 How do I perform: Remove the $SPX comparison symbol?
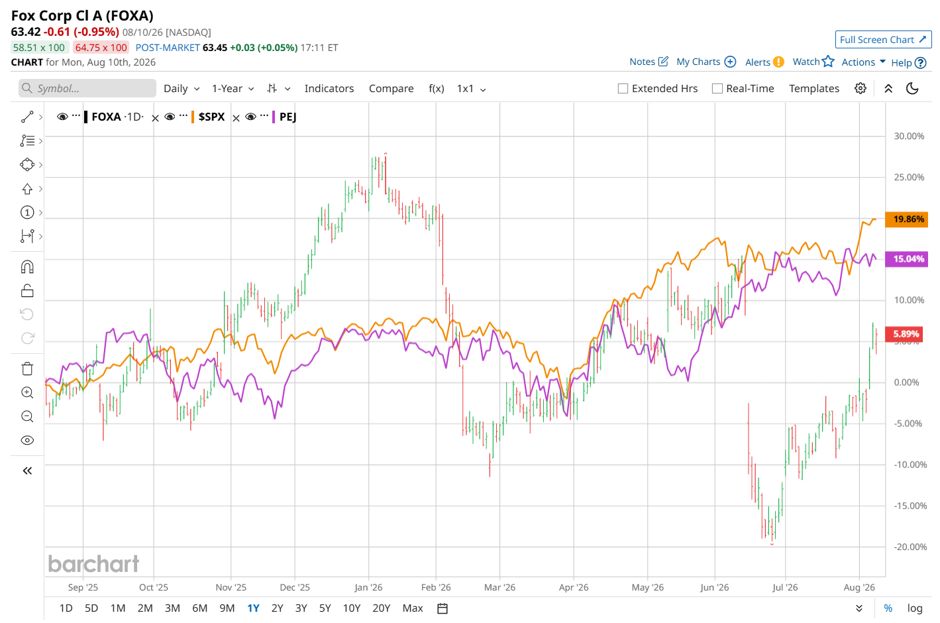coord(155,118)
